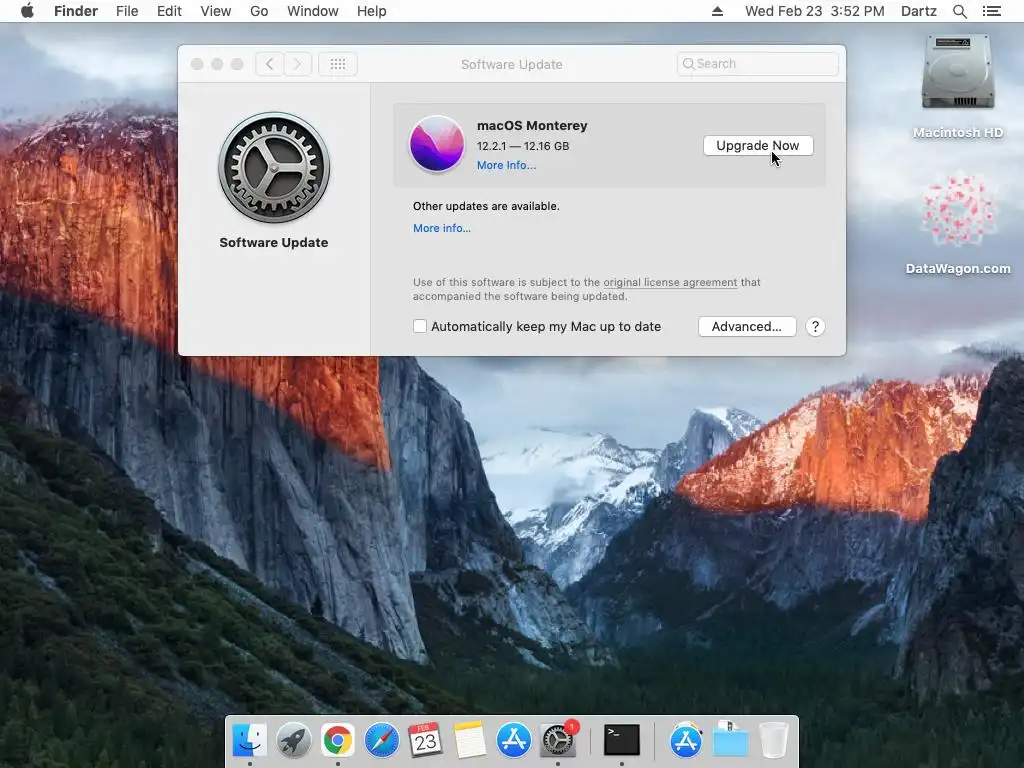This screenshot has width=1024, height=768.
Task: Focus the Search field in the preferences window
Action: pos(758,64)
